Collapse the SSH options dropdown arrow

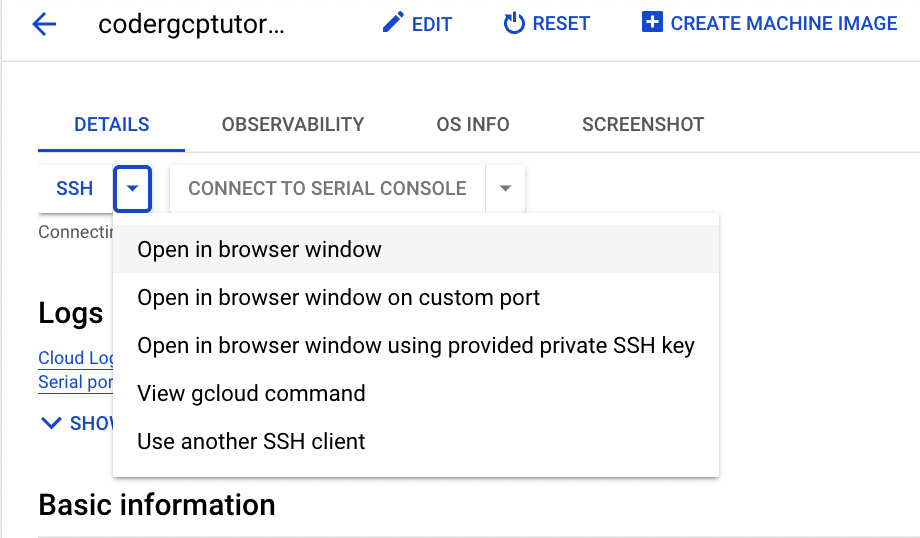pos(133,188)
